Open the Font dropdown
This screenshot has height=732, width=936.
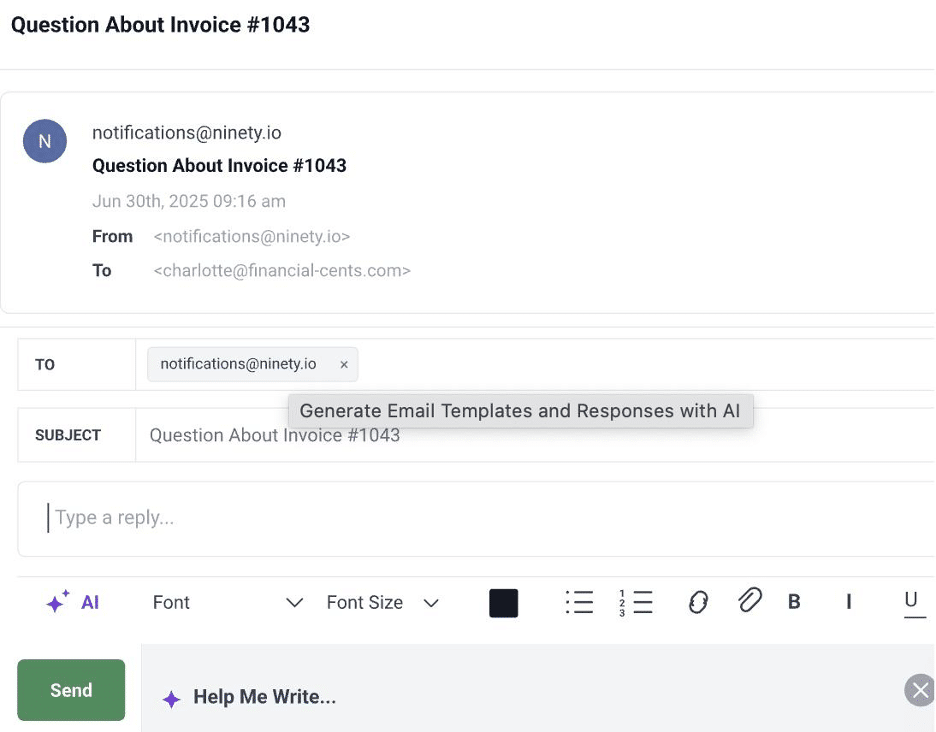[227, 602]
